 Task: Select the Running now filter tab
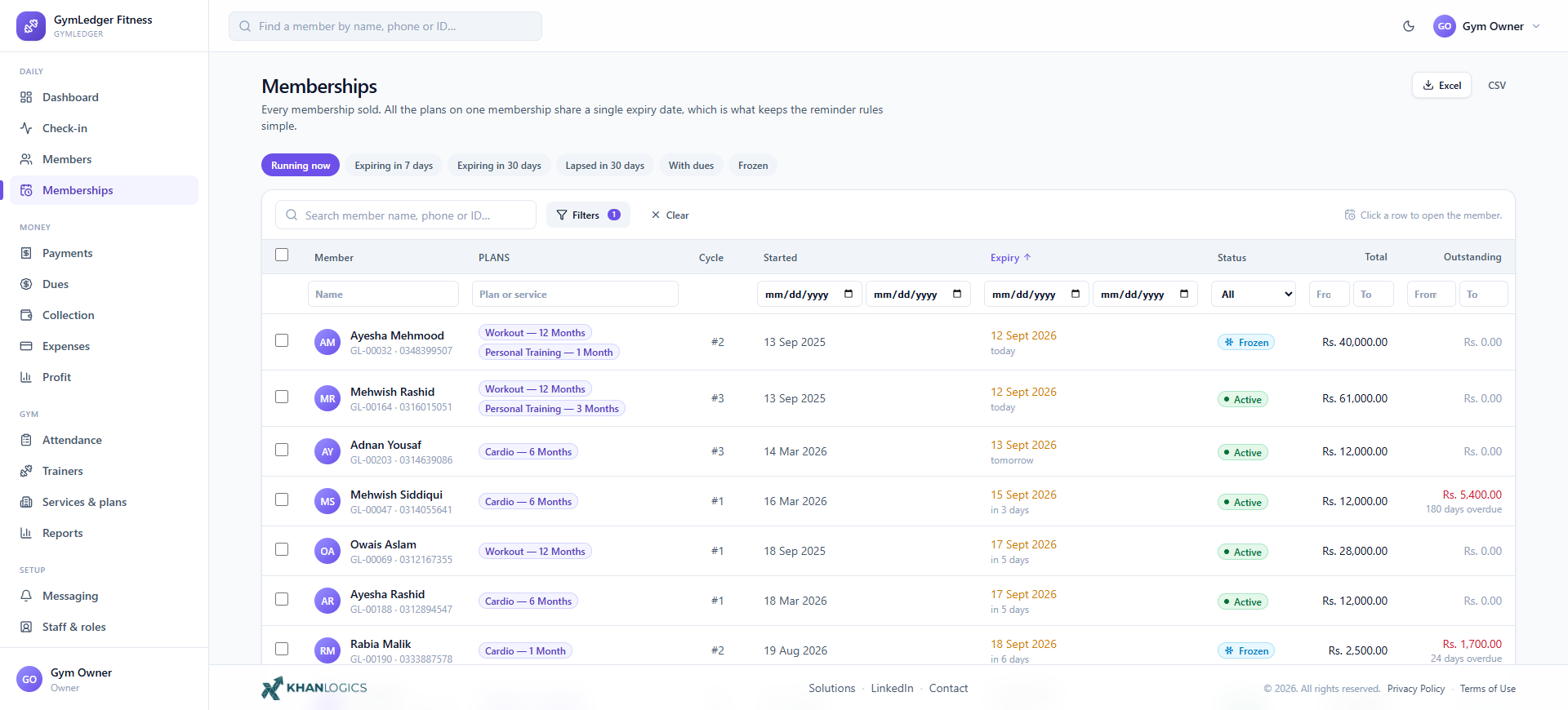(x=301, y=165)
